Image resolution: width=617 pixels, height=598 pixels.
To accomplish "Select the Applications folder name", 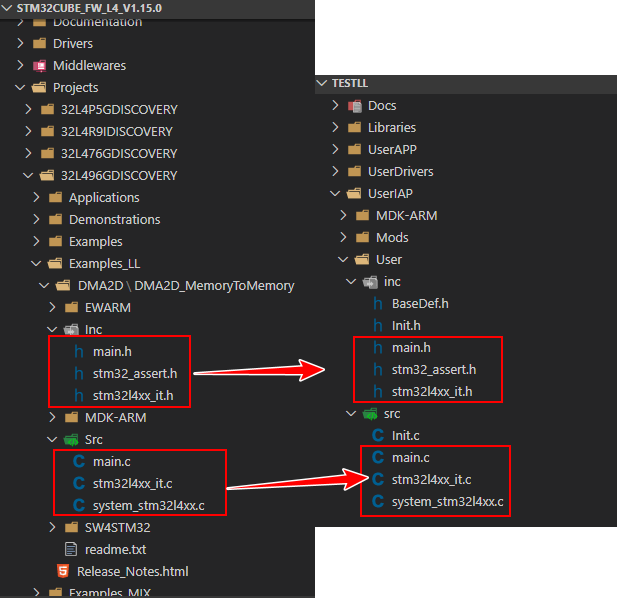I will [x=104, y=197].
